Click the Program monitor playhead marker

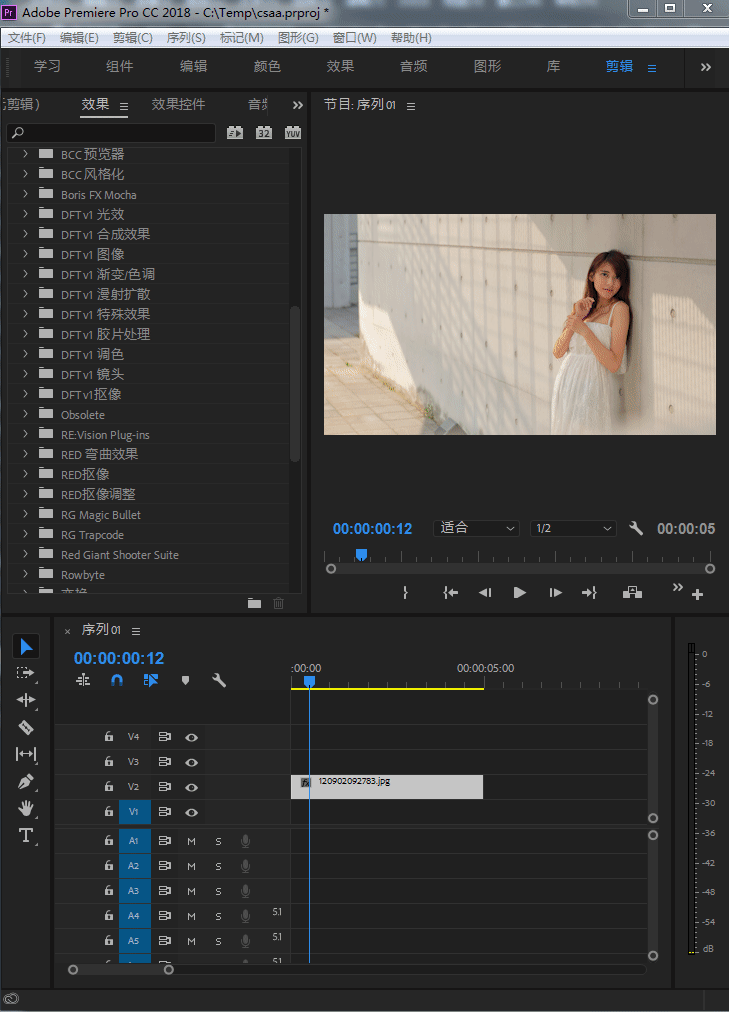(x=361, y=554)
